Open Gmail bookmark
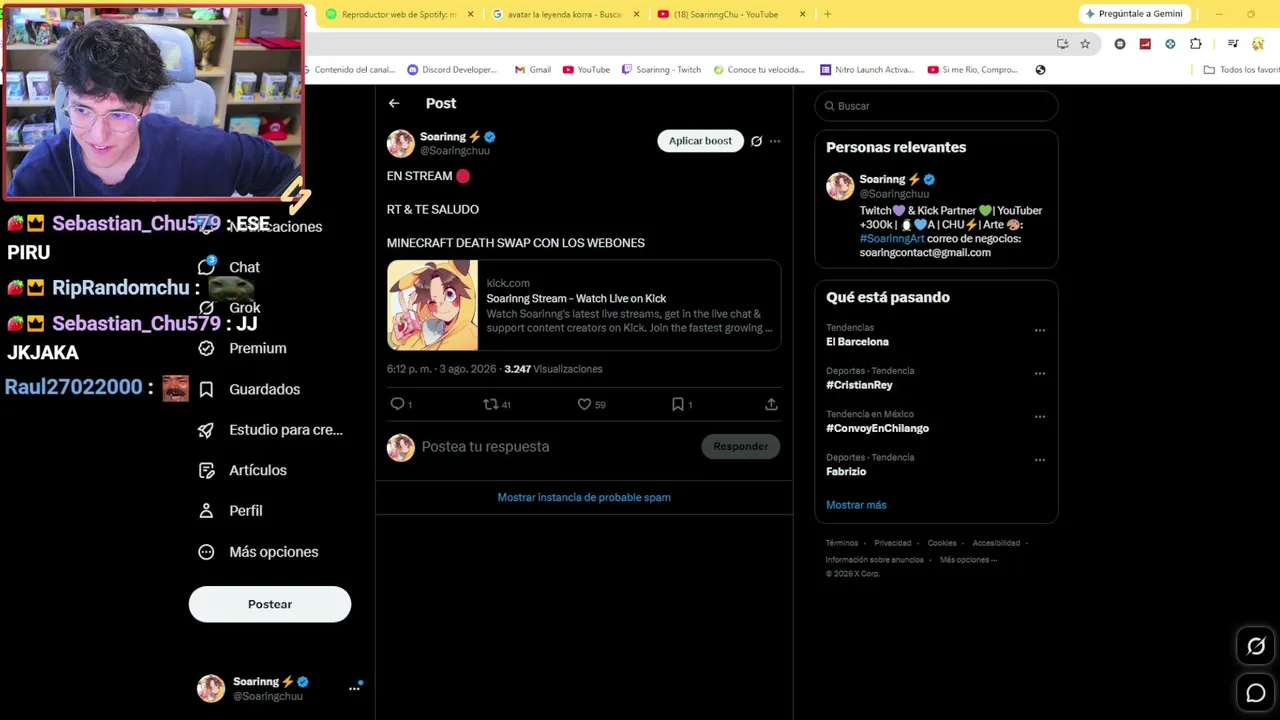The image size is (1280, 720). point(533,70)
